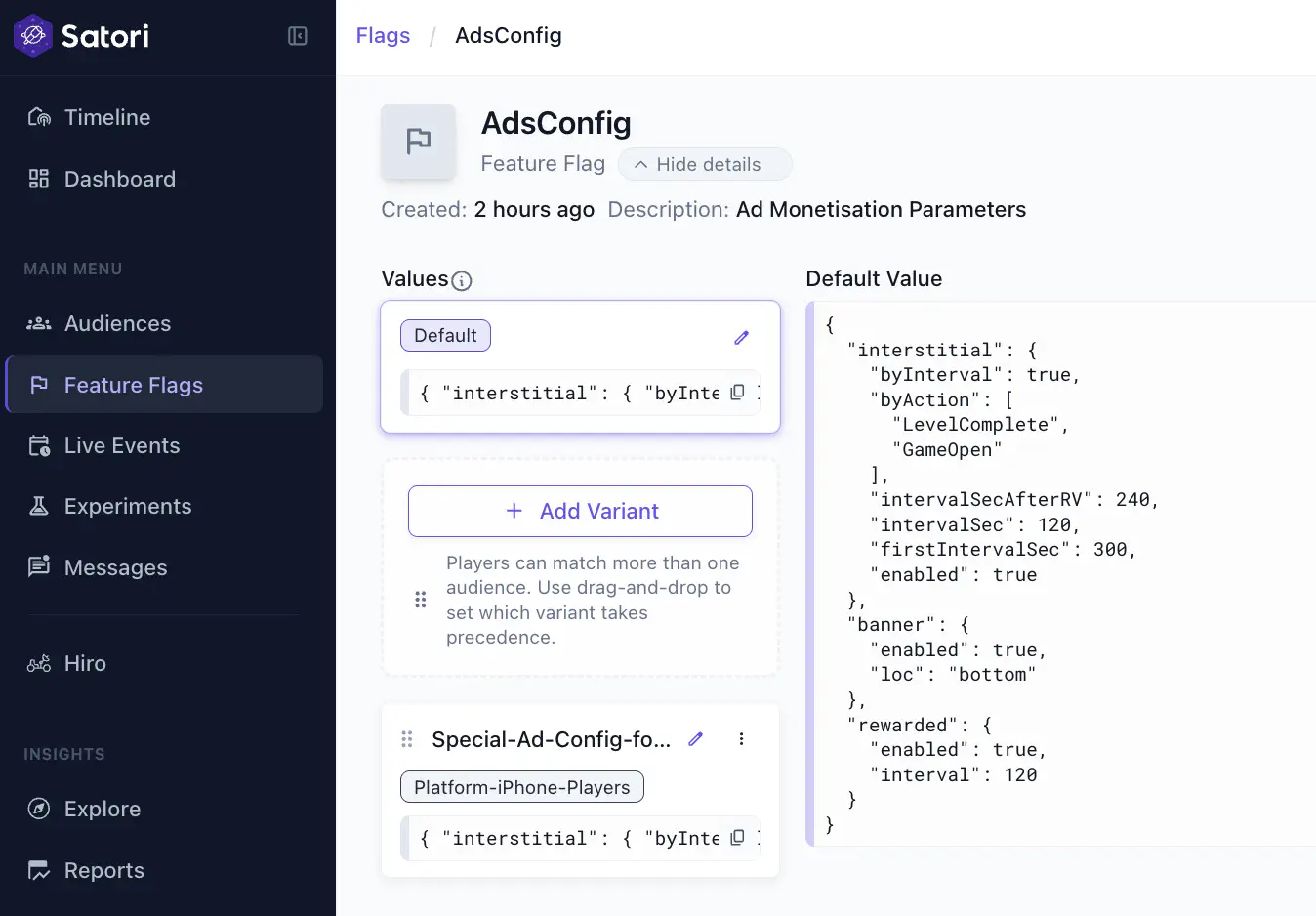Copy the Default variant value
Screen dimensions: 1316x916
click(737, 392)
